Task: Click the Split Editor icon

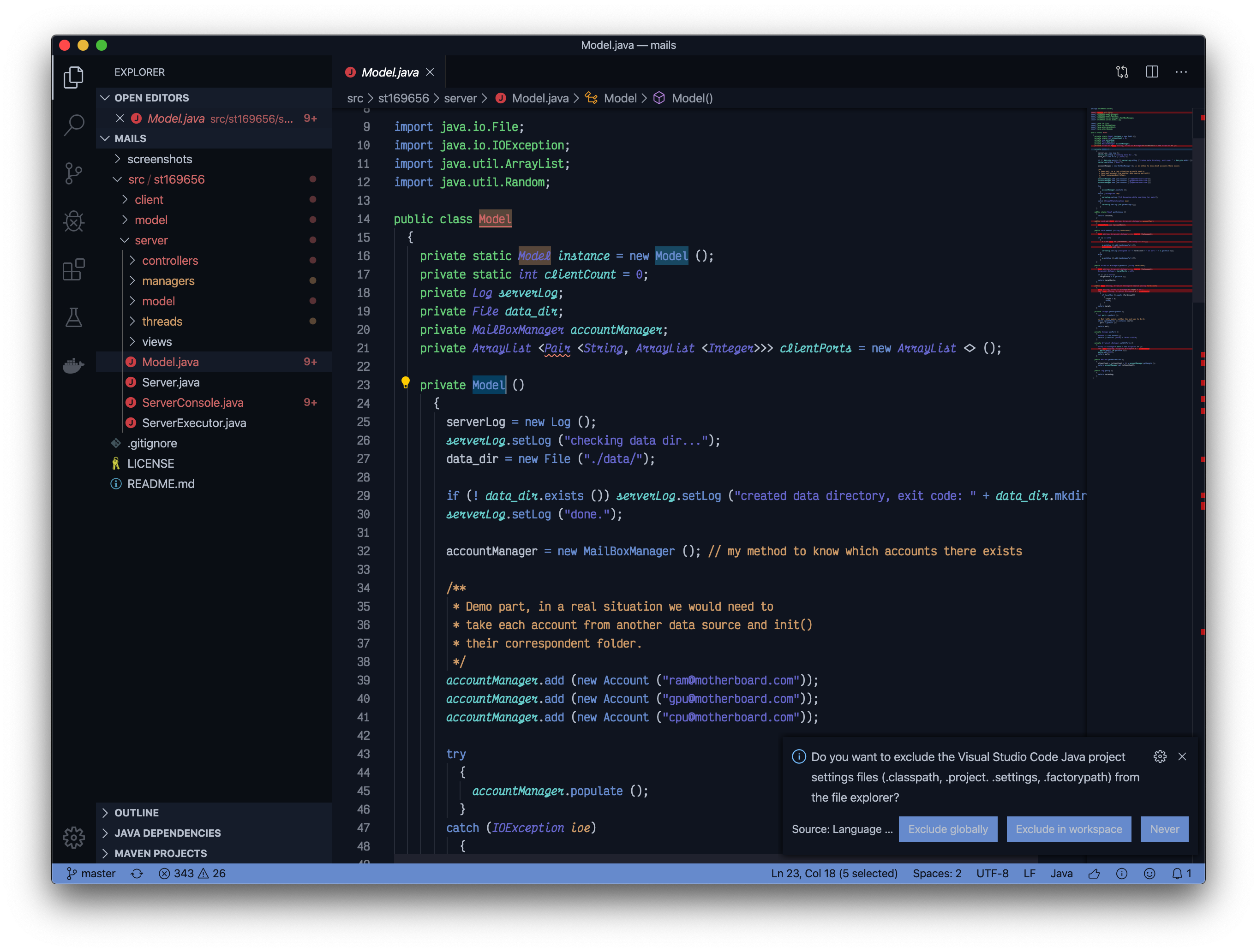Action: [x=1152, y=72]
